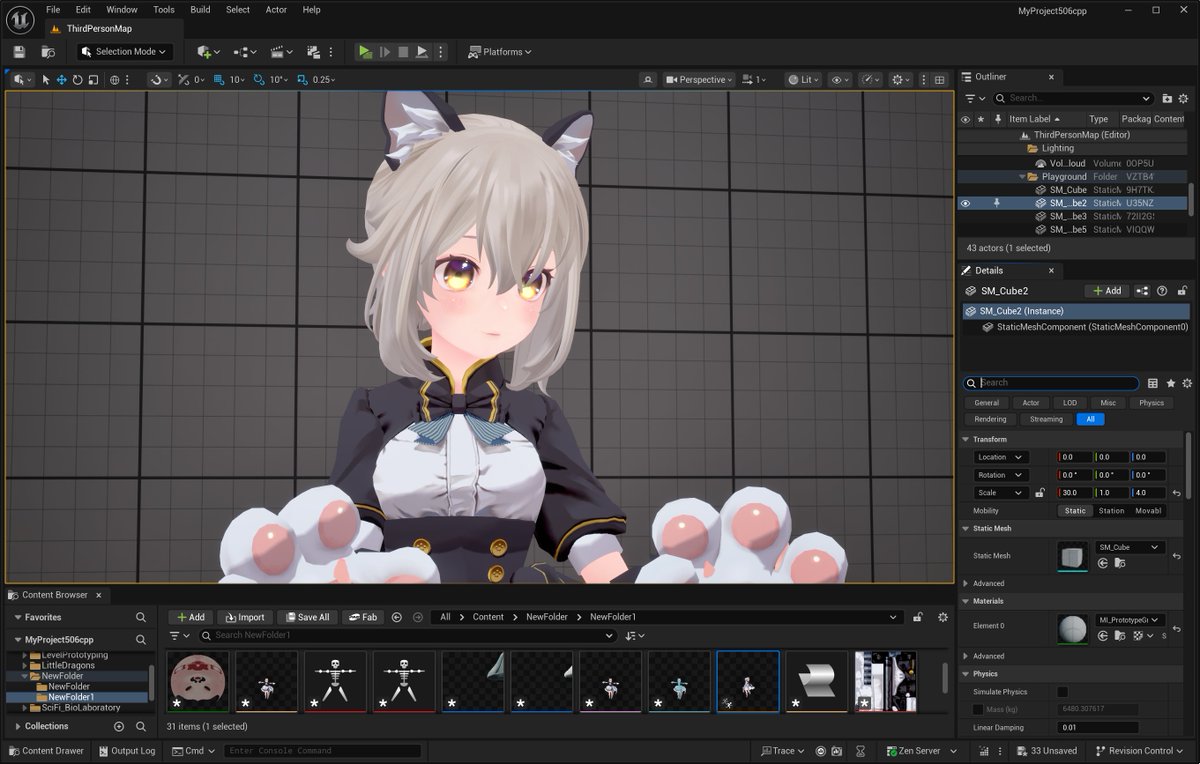Open the viewport camera settings gear
This screenshot has height=764, width=1200.
click(x=899, y=79)
